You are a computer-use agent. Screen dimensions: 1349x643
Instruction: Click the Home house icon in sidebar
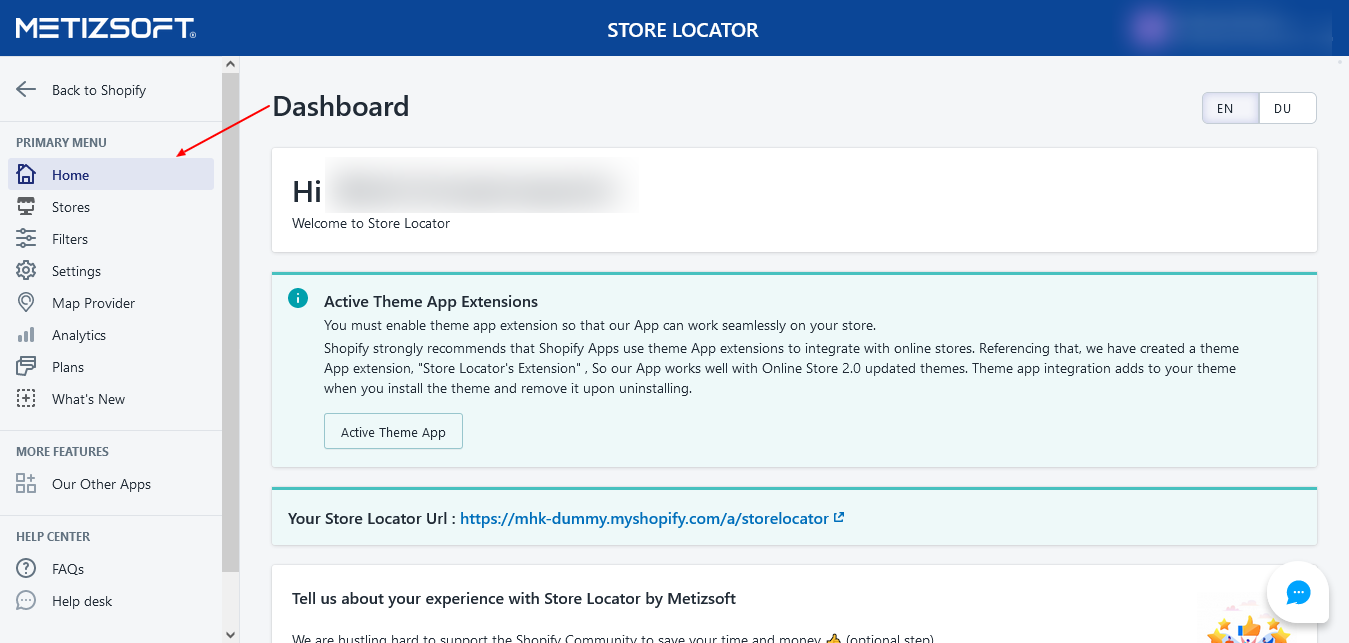tap(26, 175)
